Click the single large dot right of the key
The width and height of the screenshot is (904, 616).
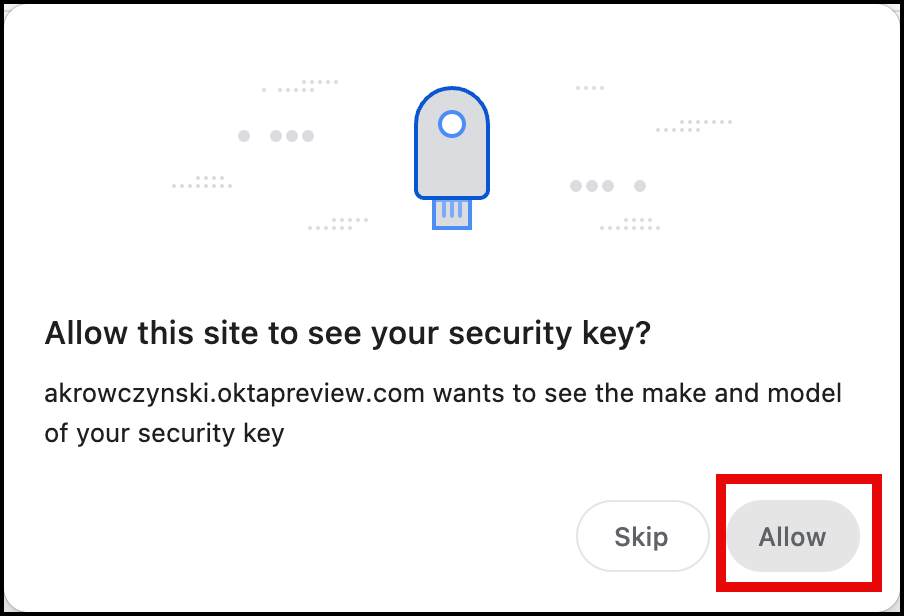640,186
